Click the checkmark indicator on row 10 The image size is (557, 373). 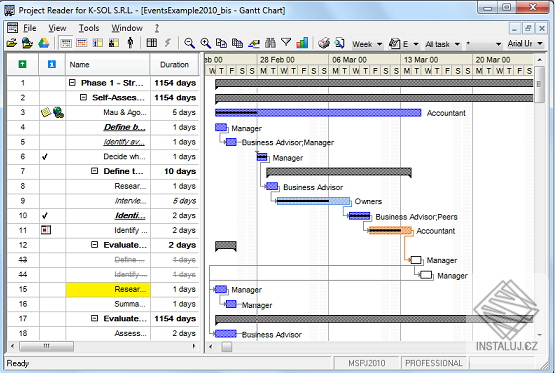[45, 216]
